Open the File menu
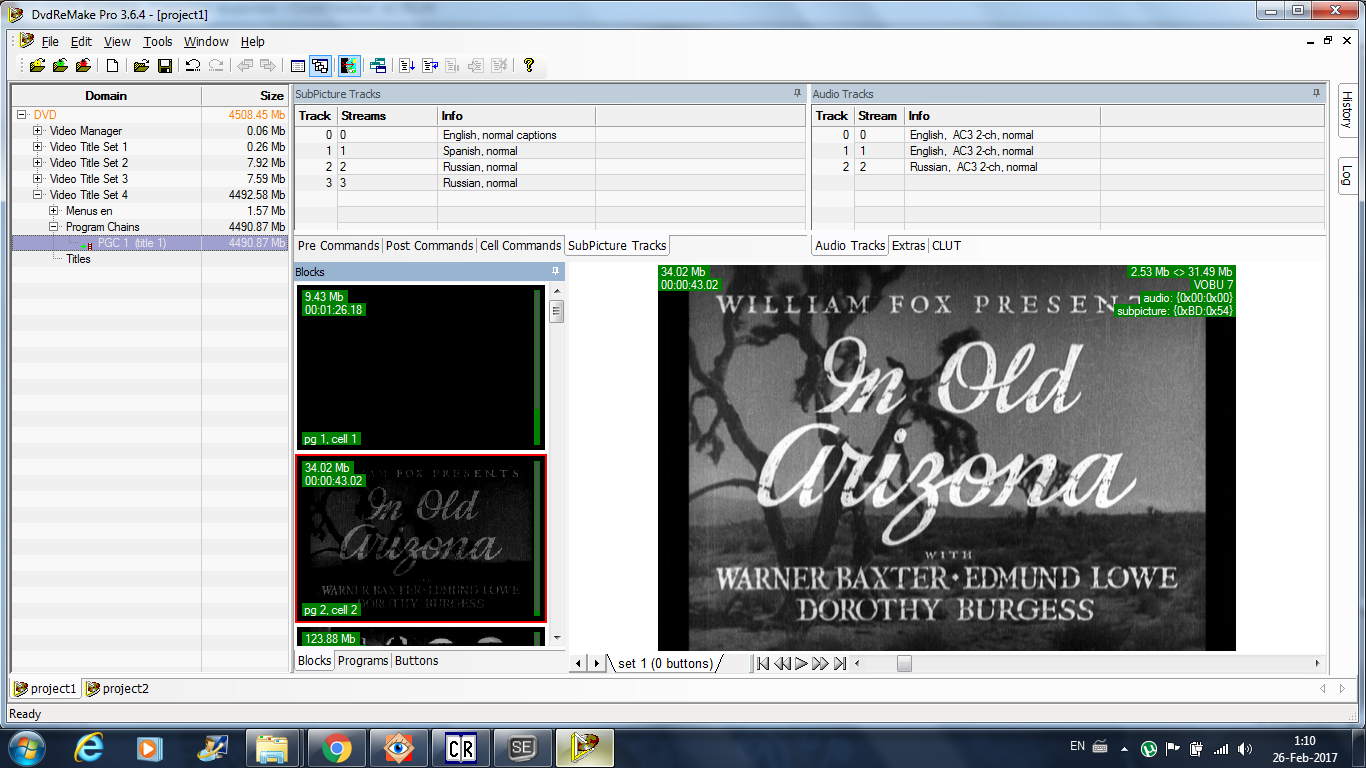 point(50,42)
